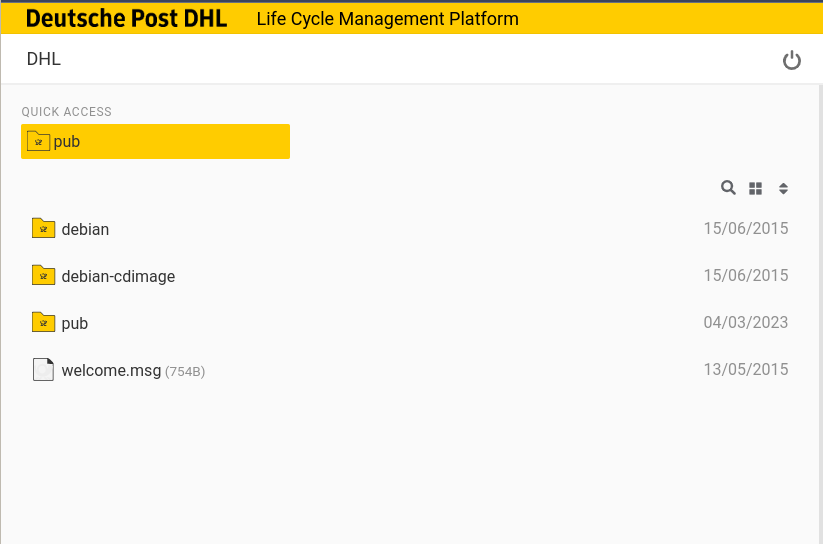Click the debian-cdimage folder icon
This screenshot has width=823, height=544.
click(44, 275)
